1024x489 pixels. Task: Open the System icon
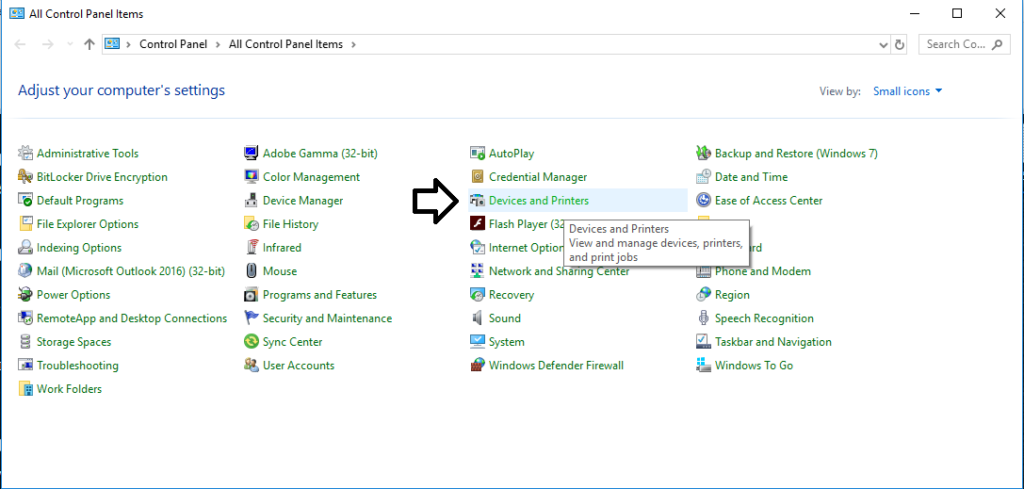pos(477,341)
